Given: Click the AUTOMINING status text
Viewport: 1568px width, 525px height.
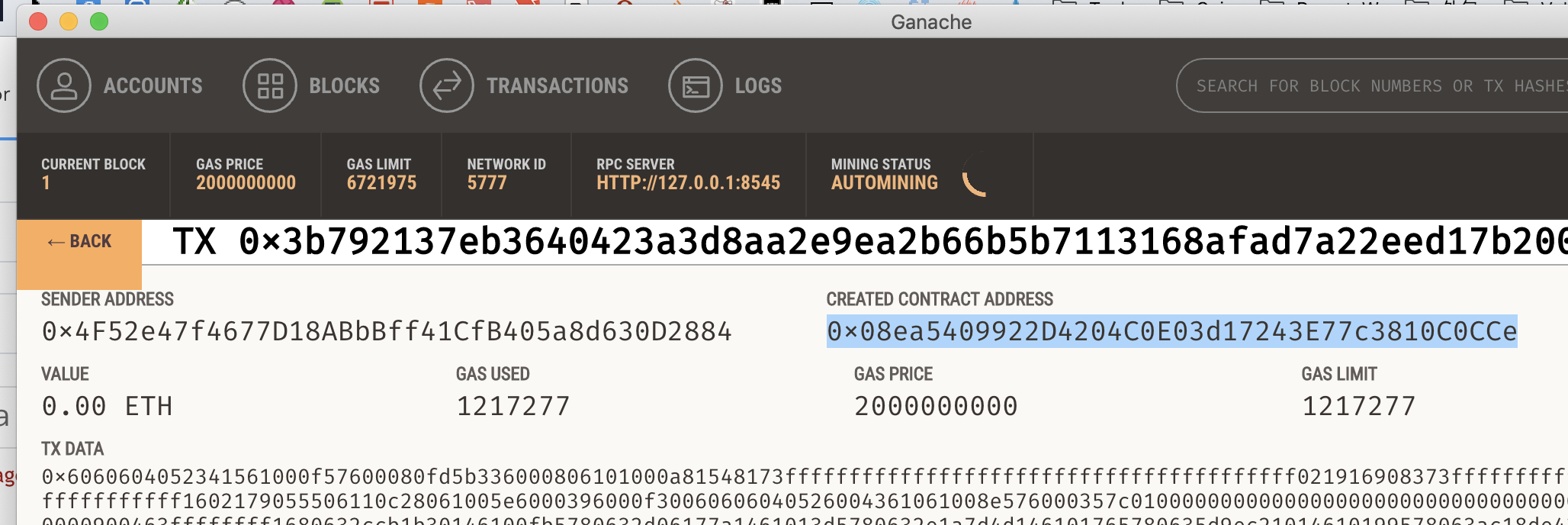Looking at the screenshot, I should pos(885,183).
